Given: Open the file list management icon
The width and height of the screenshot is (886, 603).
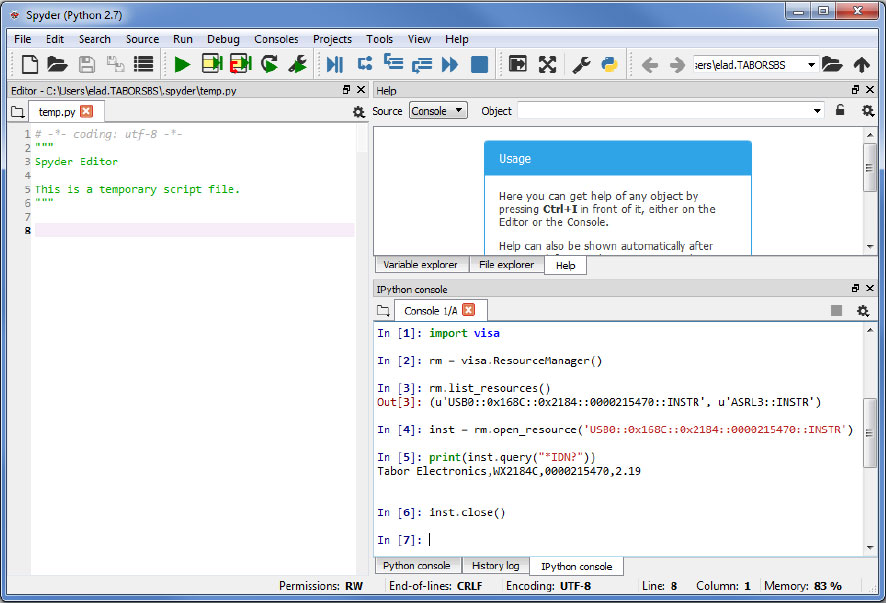Looking at the screenshot, I should [144, 64].
